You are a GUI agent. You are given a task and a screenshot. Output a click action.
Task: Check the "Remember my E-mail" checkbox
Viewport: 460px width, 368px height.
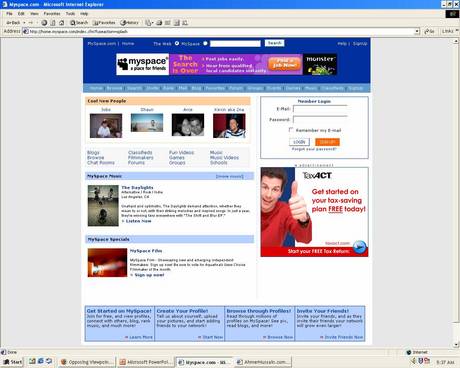coord(291,130)
